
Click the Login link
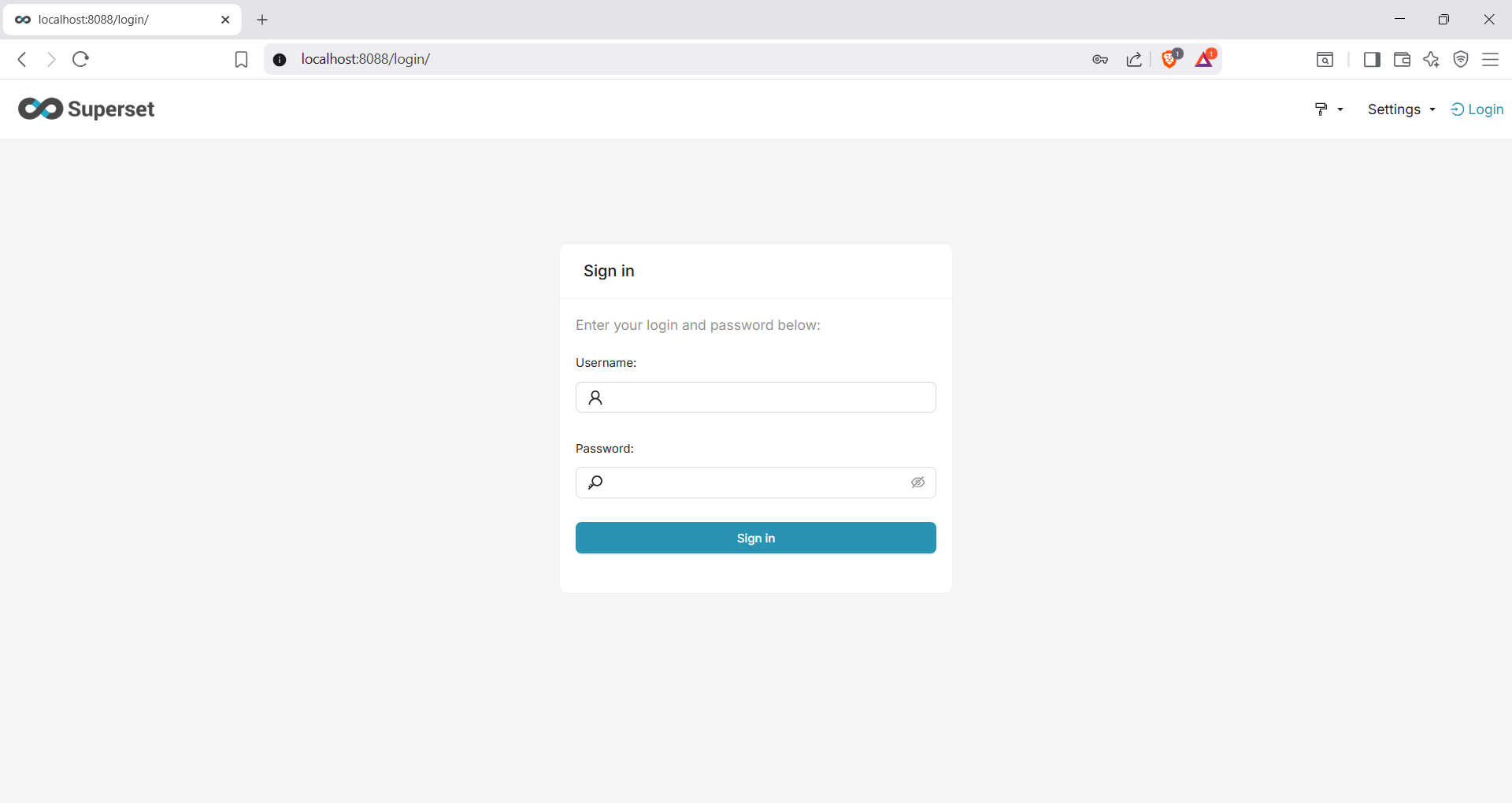pyautogui.click(x=1477, y=109)
